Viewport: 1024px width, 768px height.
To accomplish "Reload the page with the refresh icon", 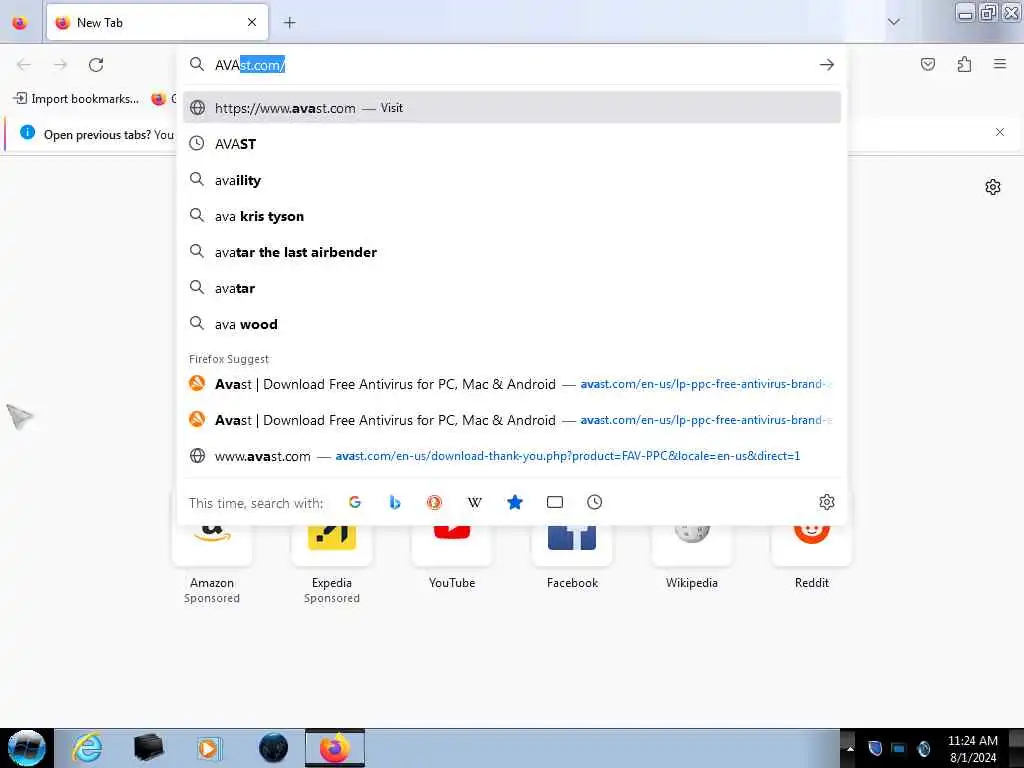I will tap(96, 65).
